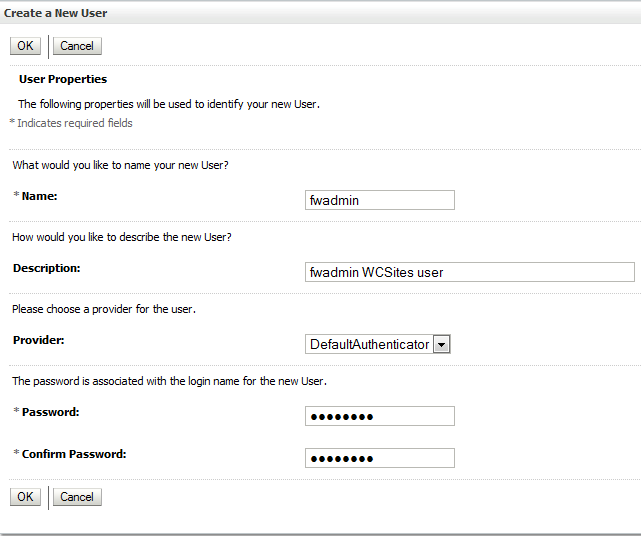Click 'The following properties will be used' sentence
641x536 pixels.
(x=169, y=104)
